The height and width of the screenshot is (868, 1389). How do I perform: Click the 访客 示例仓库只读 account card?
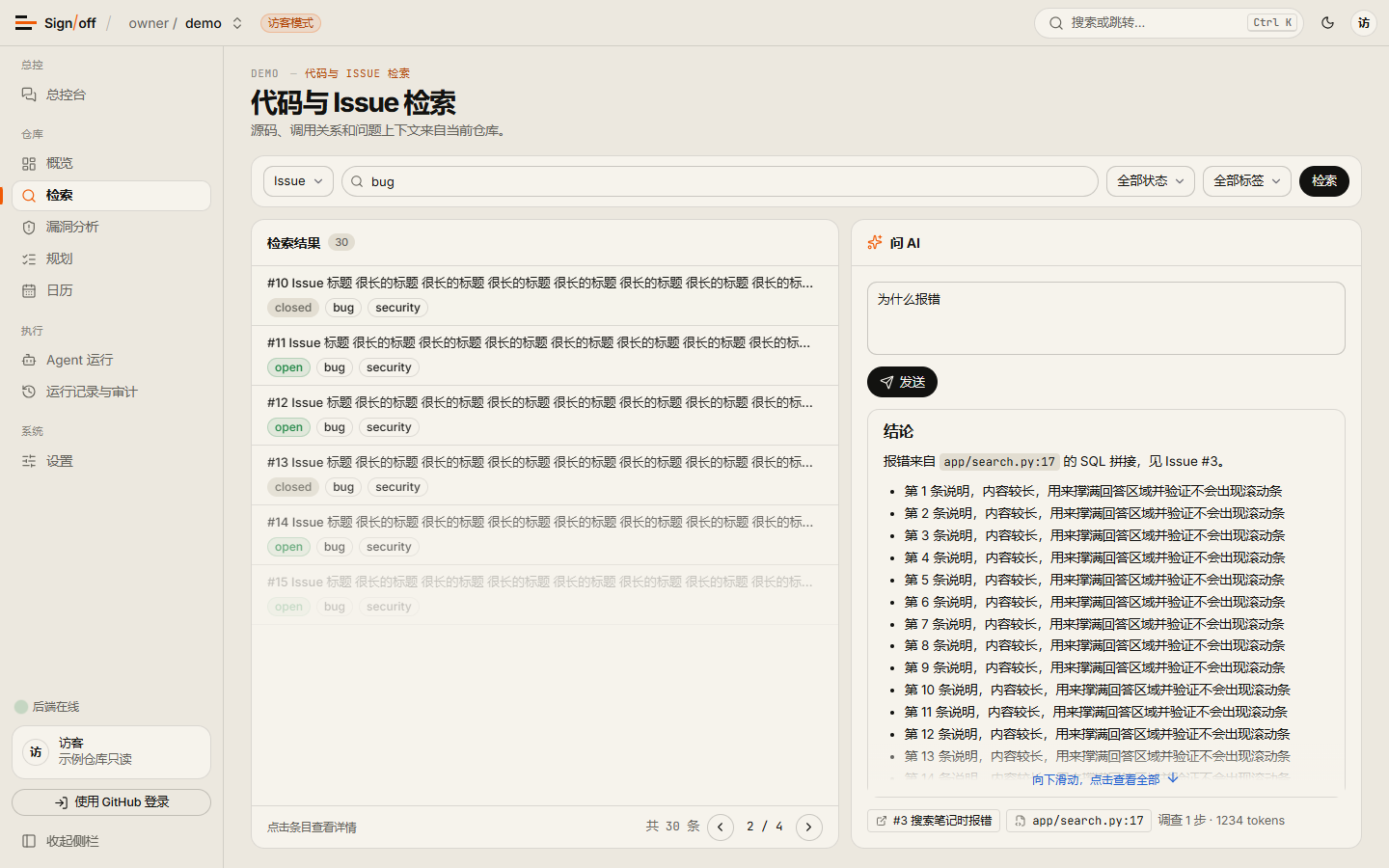(x=111, y=752)
